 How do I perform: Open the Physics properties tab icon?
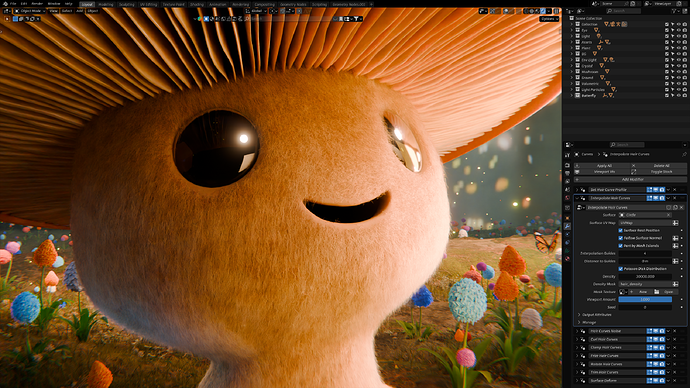point(567,242)
